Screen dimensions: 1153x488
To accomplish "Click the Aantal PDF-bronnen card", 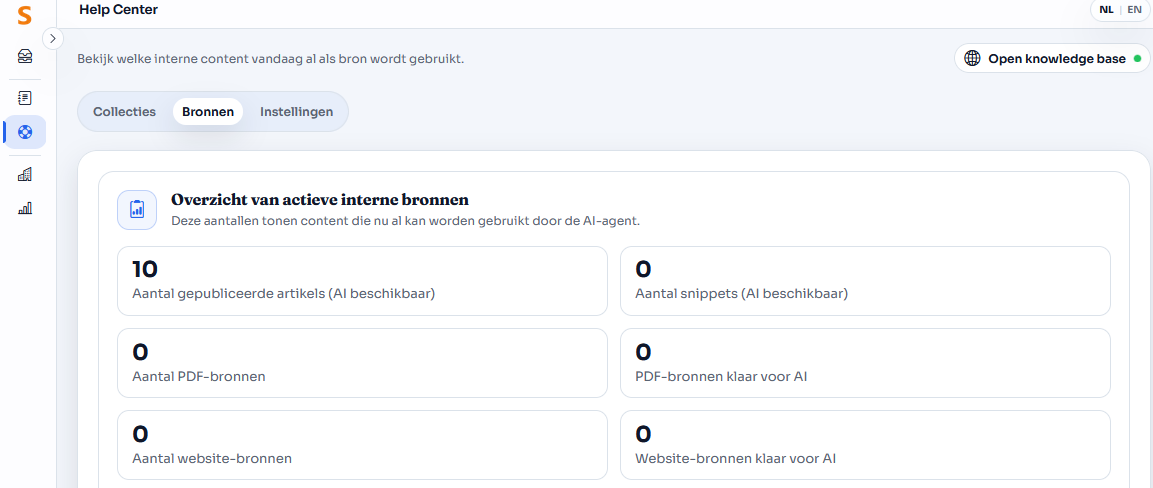I will pyautogui.click(x=363, y=363).
